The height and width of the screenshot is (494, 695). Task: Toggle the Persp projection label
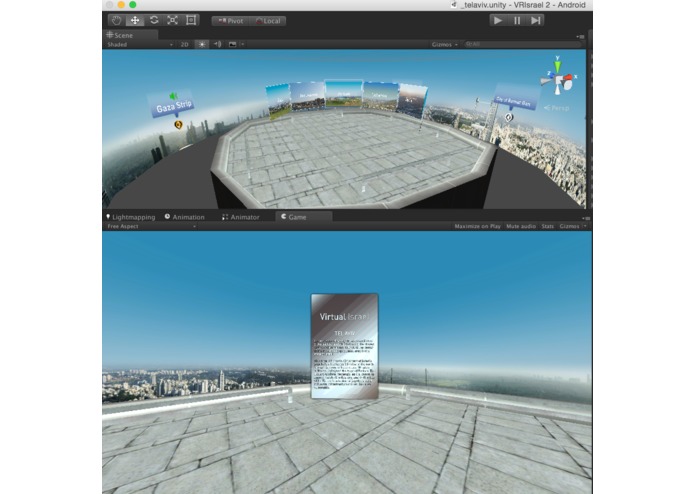coord(556,108)
